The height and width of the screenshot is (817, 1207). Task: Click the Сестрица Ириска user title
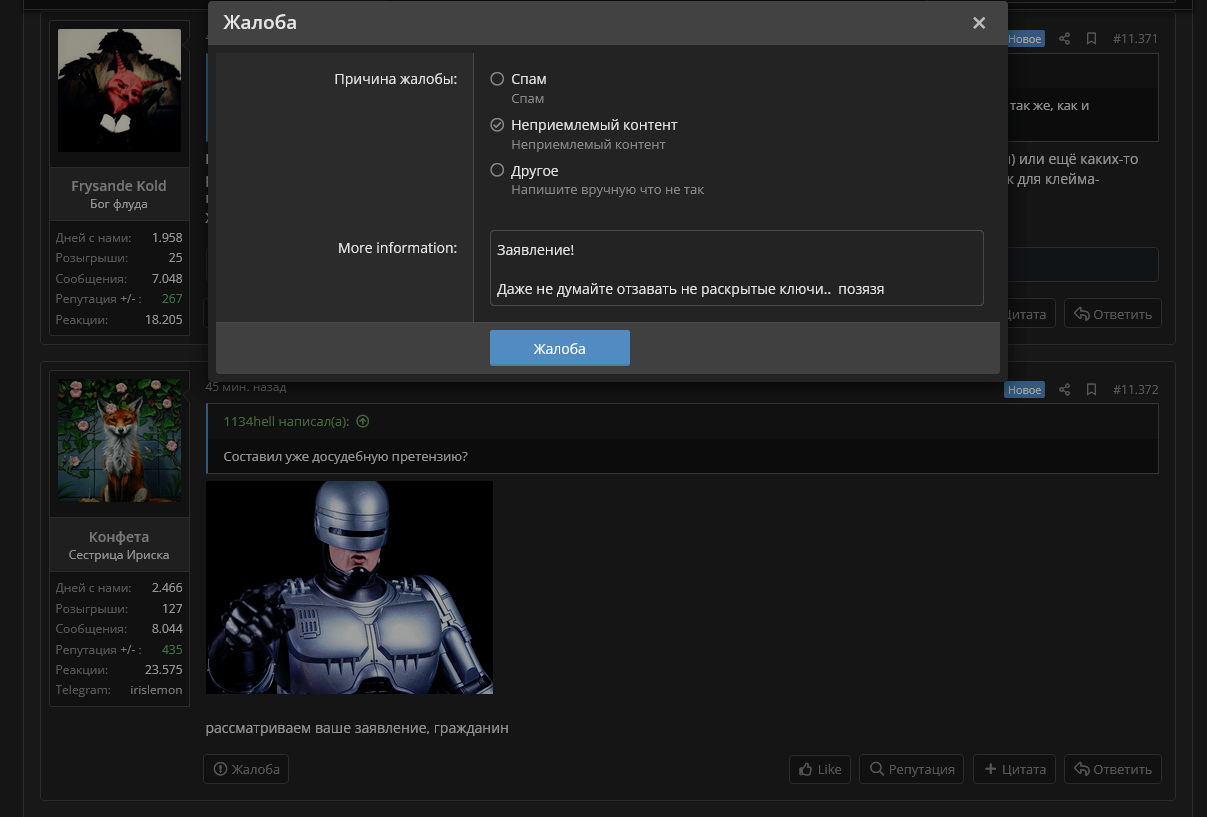(x=119, y=555)
